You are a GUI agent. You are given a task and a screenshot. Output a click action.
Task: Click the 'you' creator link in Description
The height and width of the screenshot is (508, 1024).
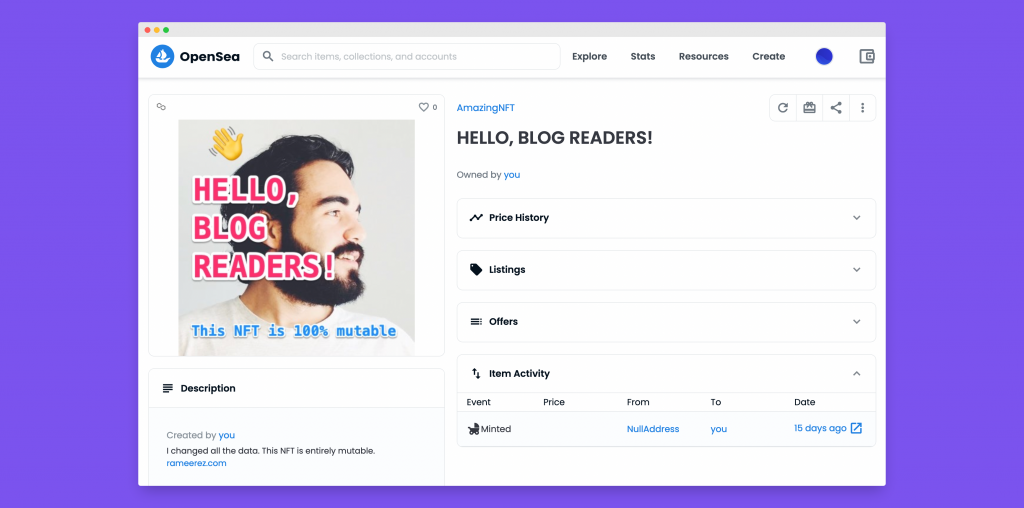(227, 435)
